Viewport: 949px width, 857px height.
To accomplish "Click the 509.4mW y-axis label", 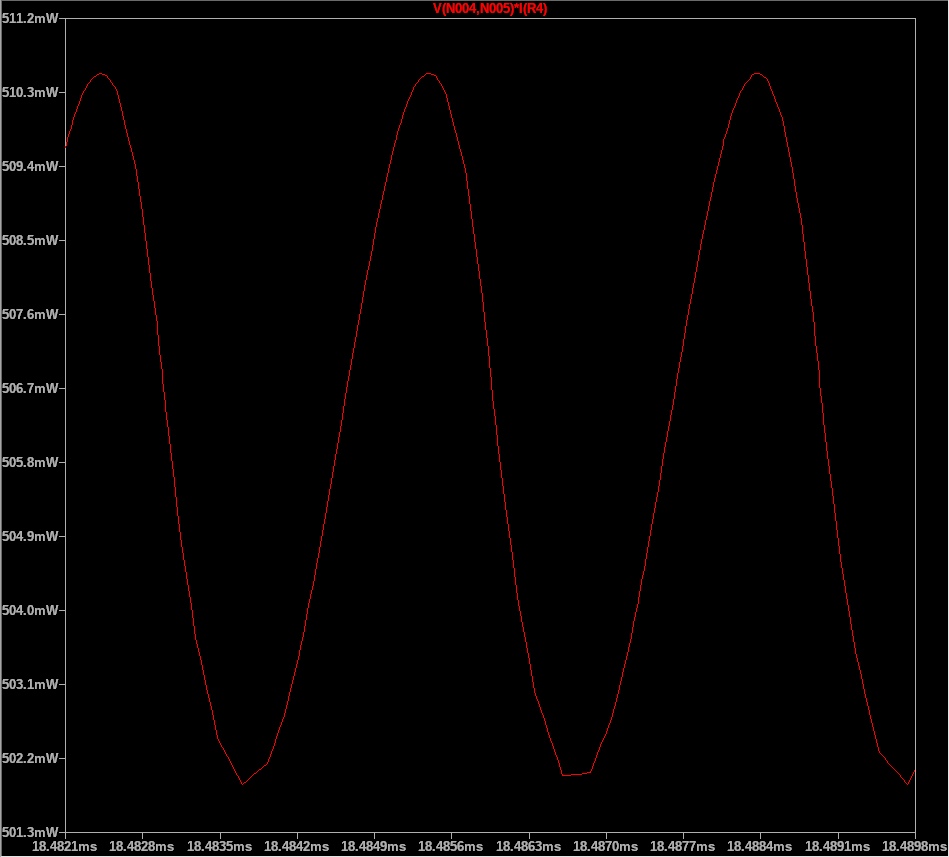I will pyautogui.click(x=30, y=166).
